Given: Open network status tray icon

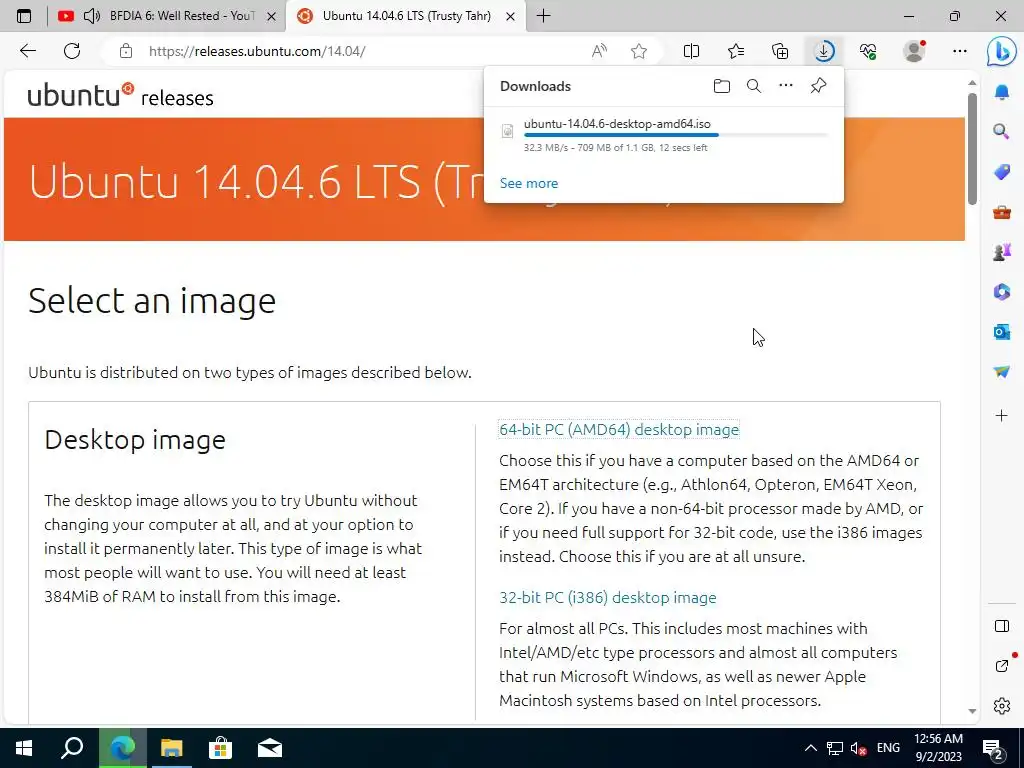Looking at the screenshot, I should 834,748.
